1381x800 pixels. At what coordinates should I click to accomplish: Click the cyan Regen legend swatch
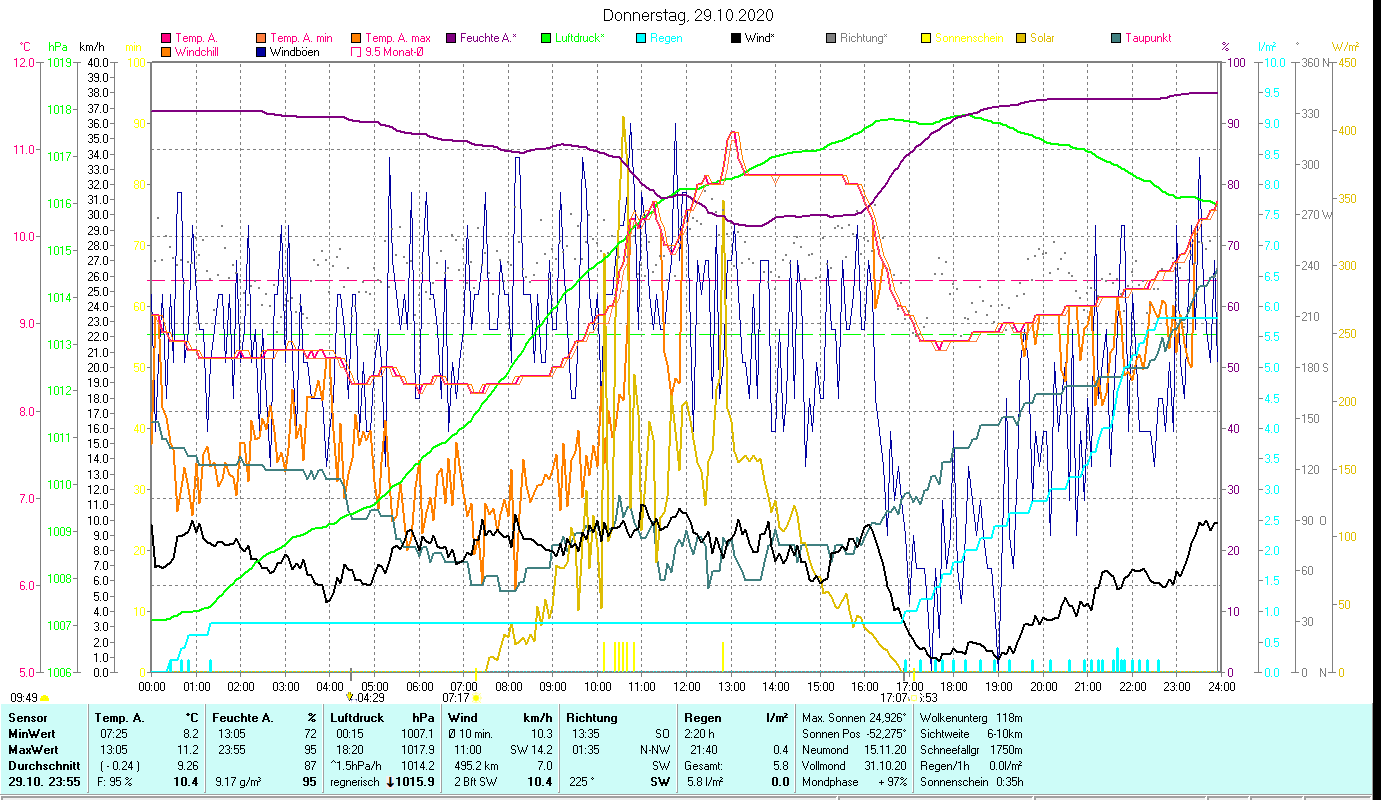coord(641,38)
